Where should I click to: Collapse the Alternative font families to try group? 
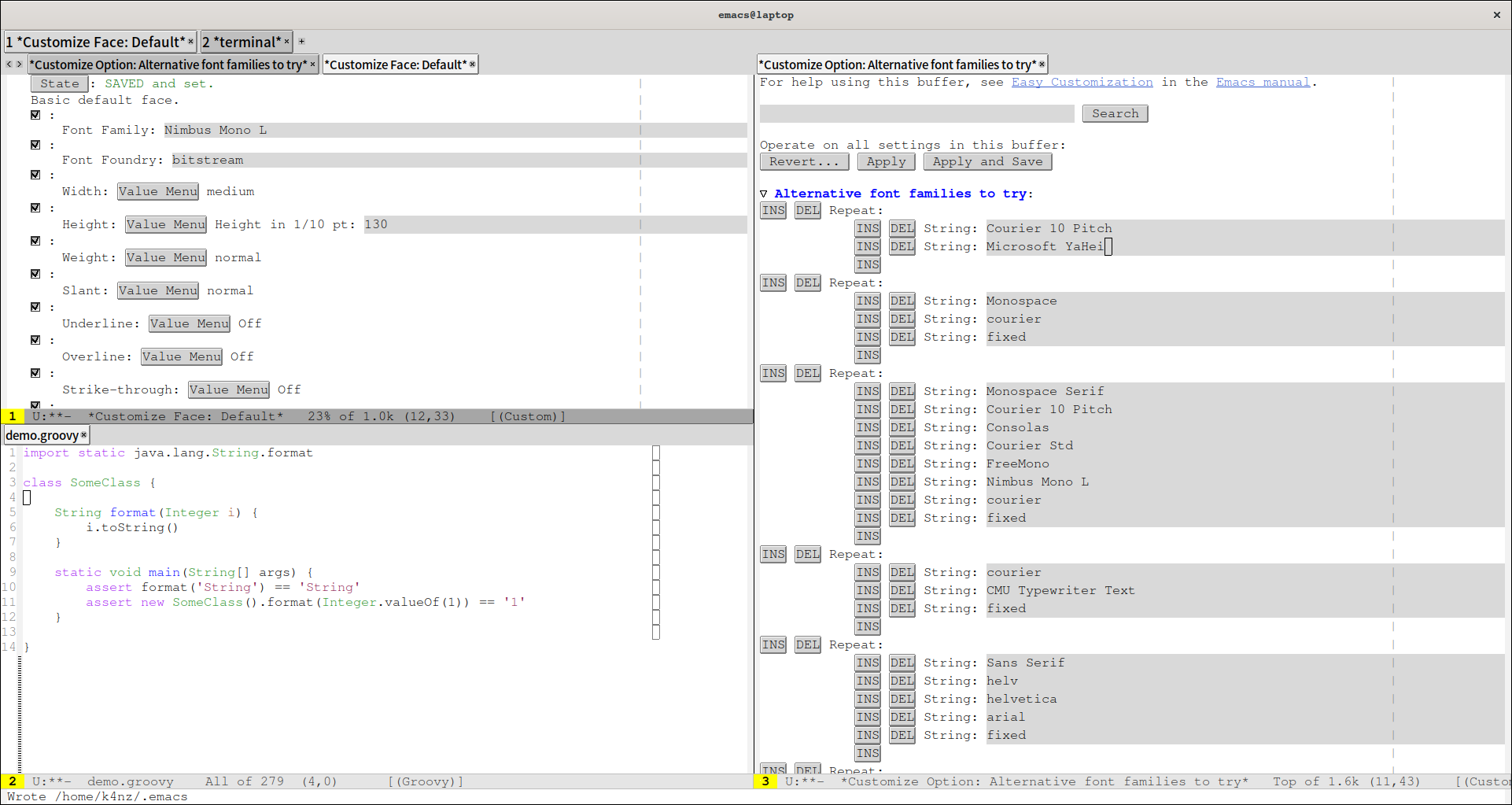763,194
